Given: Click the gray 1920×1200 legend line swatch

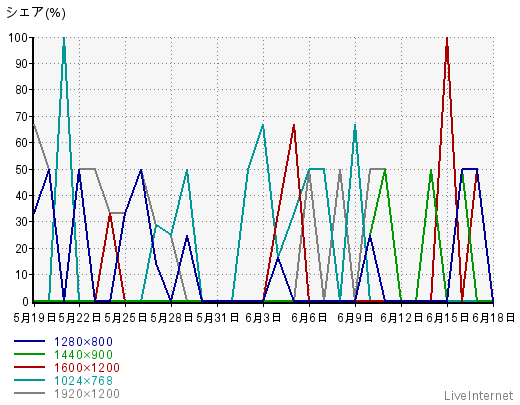Looking at the screenshot, I should click(29, 393).
